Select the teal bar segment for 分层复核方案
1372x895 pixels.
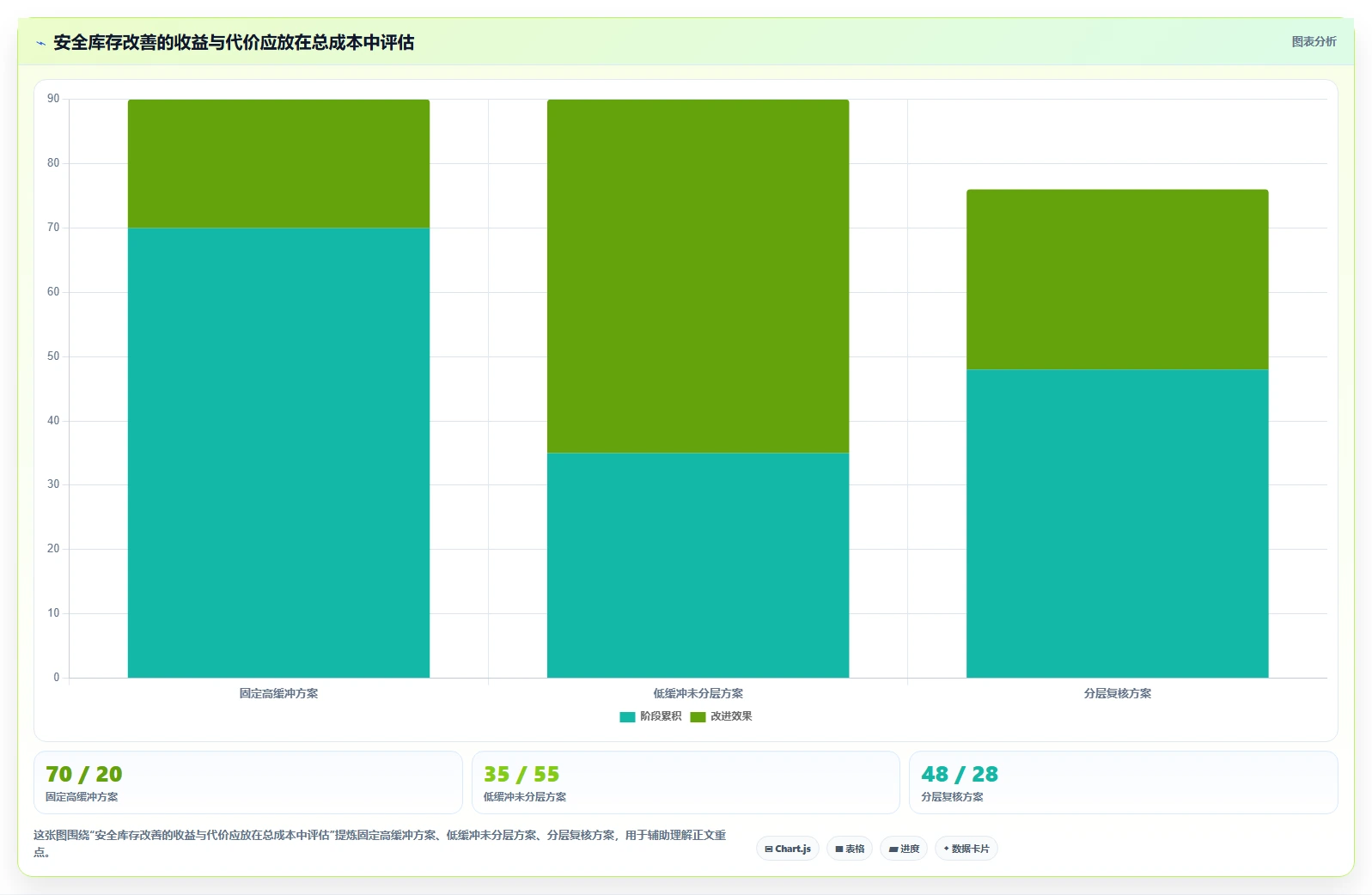tap(1117, 523)
